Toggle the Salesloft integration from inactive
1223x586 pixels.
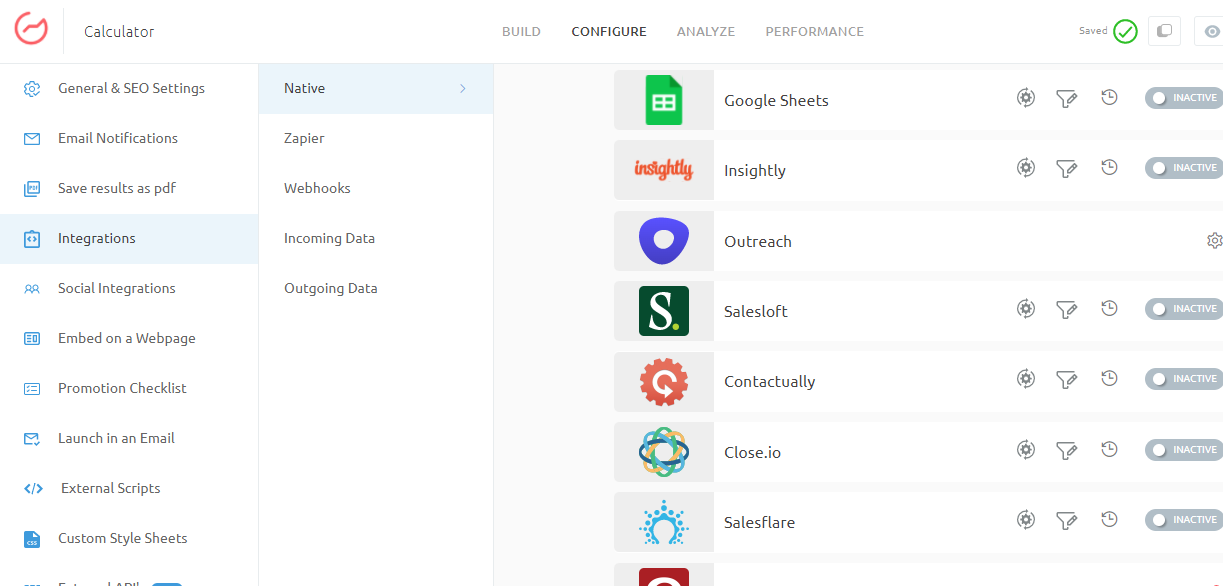(1184, 309)
